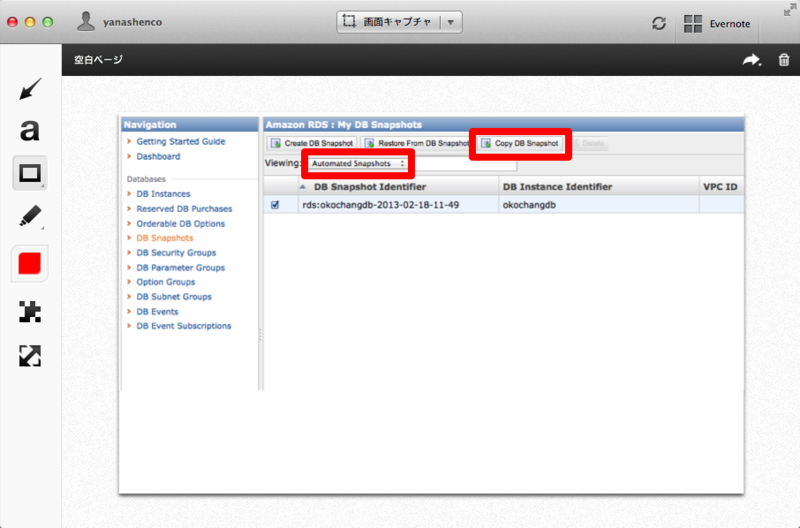Click the yanashenco user account icon
This screenshot has height=528, width=800.
coord(86,21)
